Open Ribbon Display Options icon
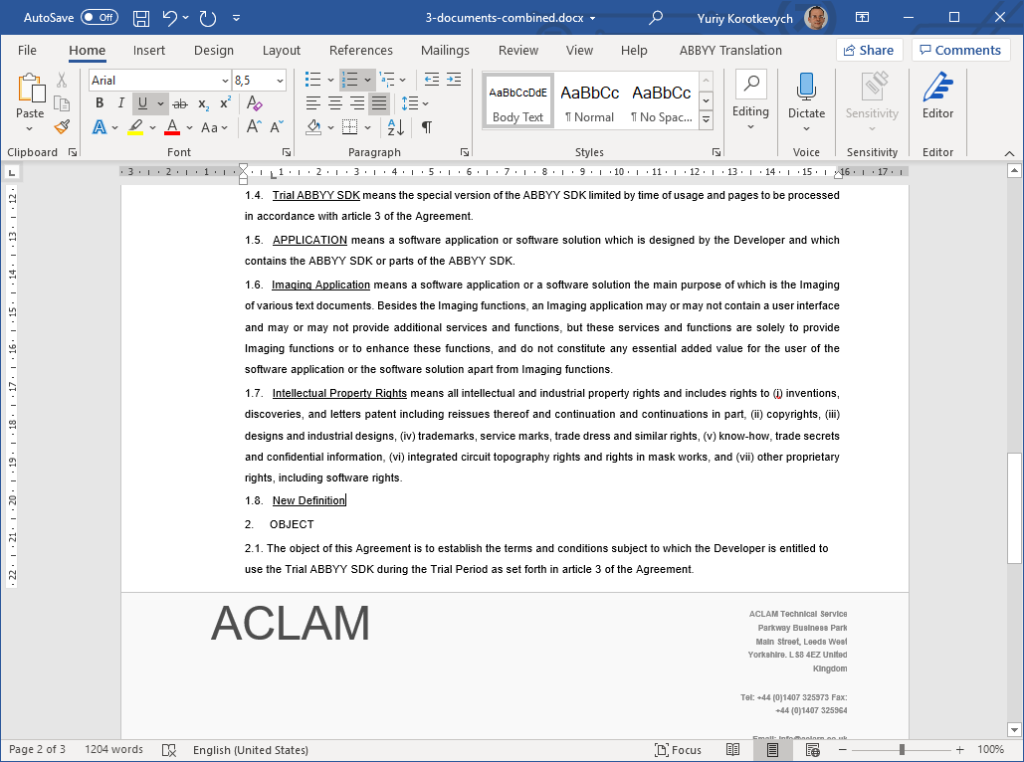The height and width of the screenshot is (762, 1024). 862,18
